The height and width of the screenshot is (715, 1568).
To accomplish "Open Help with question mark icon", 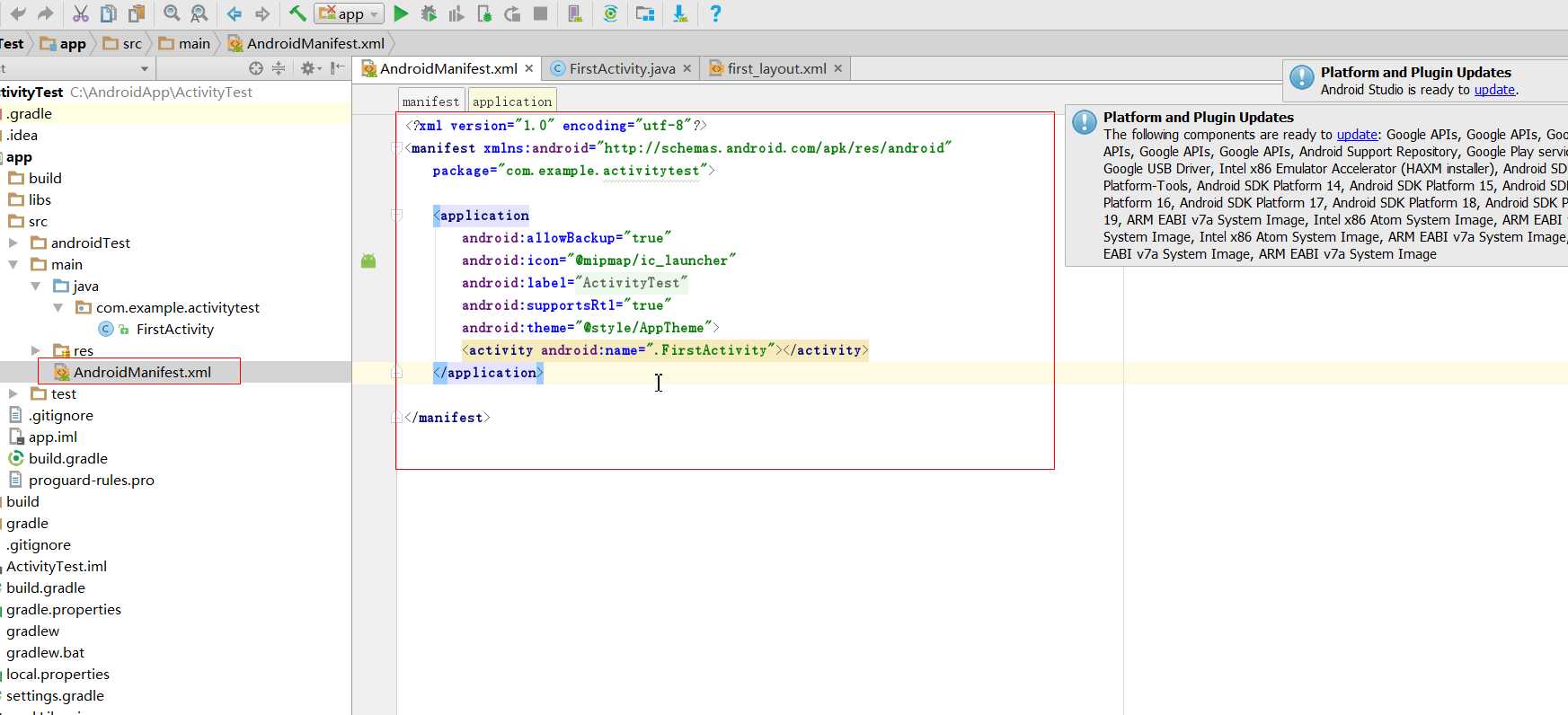I will pyautogui.click(x=715, y=13).
